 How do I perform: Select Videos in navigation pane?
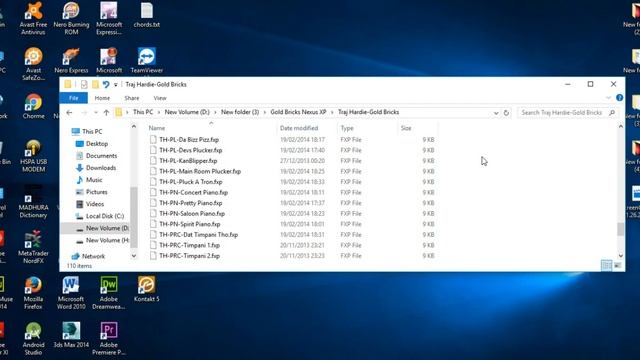95,204
